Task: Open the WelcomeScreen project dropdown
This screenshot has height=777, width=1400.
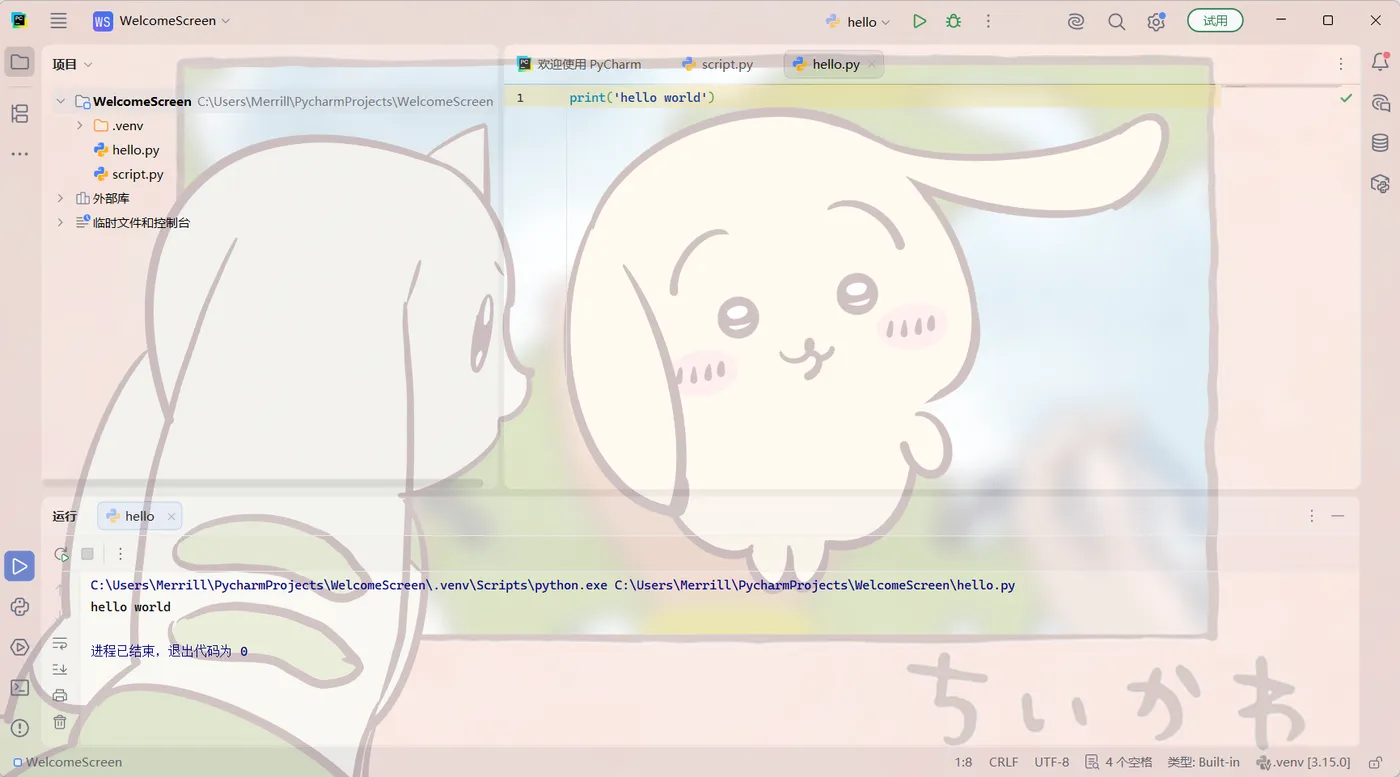Action: pos(162,21)
